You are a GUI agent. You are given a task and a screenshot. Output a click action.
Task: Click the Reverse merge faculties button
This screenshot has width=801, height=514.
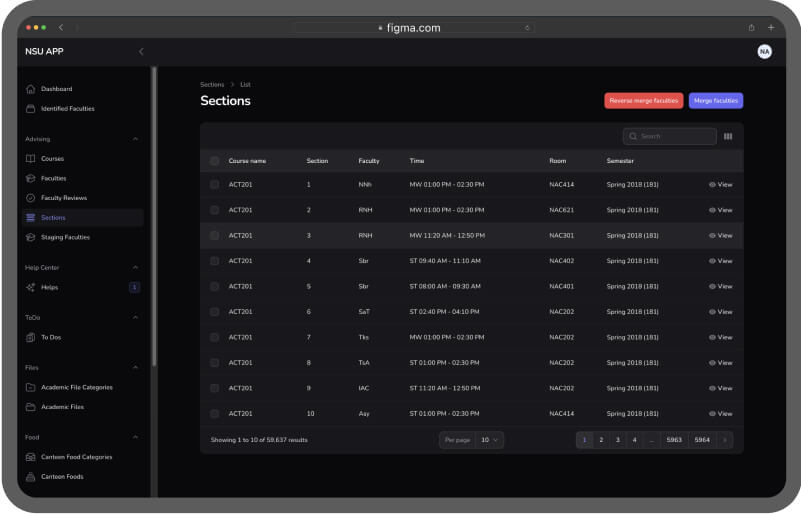[643, 101]
